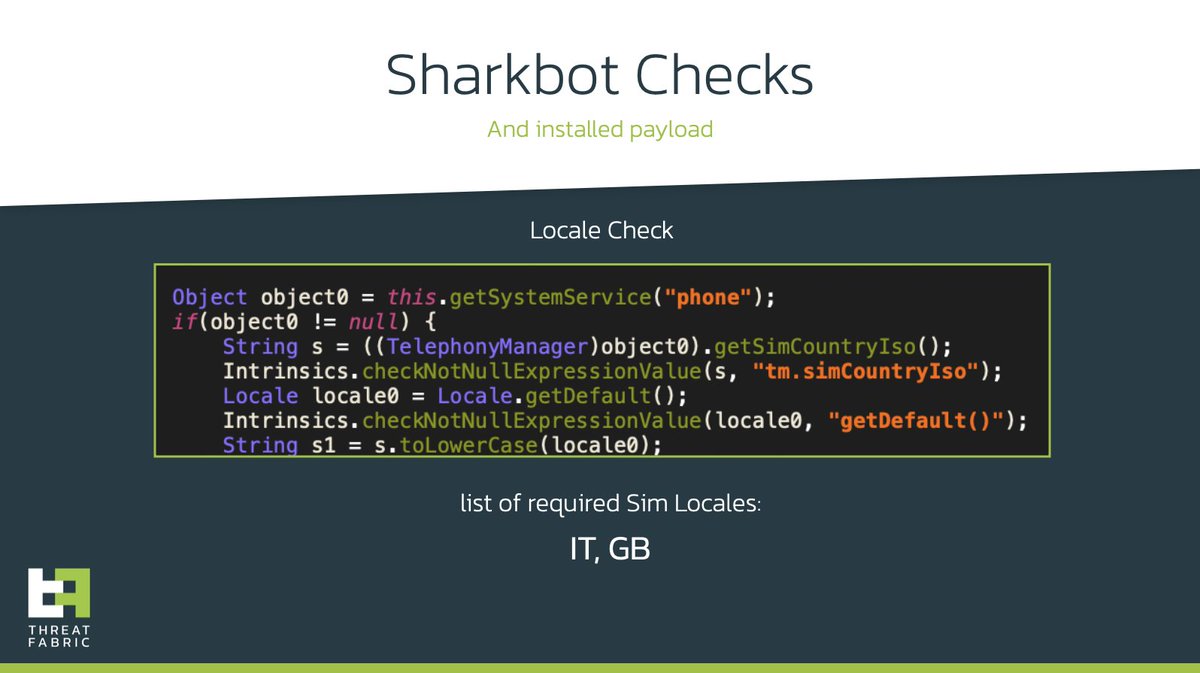1200x673 pixels.
Task: Click the ThreatFabric logo
Action: pyautogui.click(x=60, y=608)
